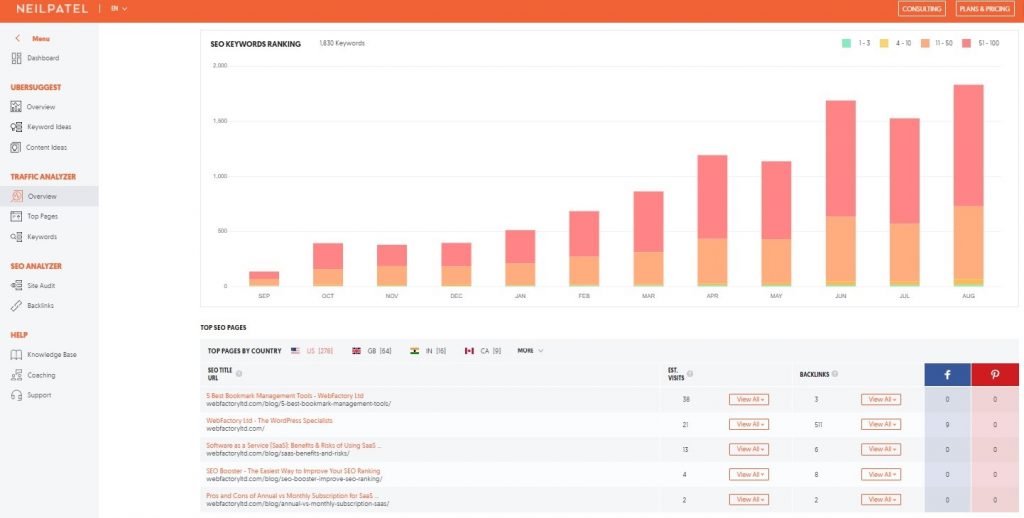Open visits View All for WordPress Specialists row
Image resolution: width=1024 pixels, height=518 pixels.
click(748, 425)
